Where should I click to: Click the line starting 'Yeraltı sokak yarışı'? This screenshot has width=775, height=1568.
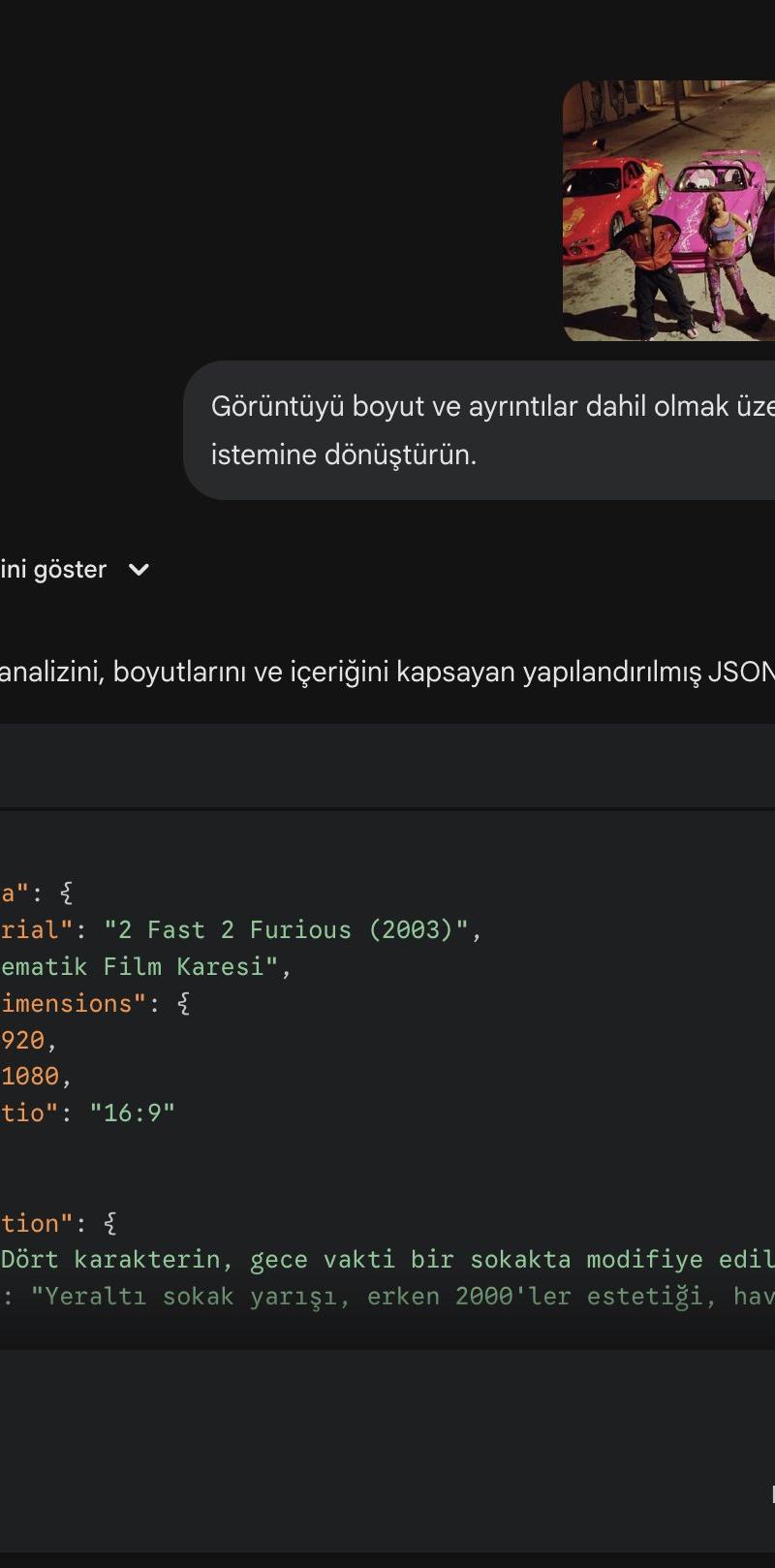coord(402,1297)
